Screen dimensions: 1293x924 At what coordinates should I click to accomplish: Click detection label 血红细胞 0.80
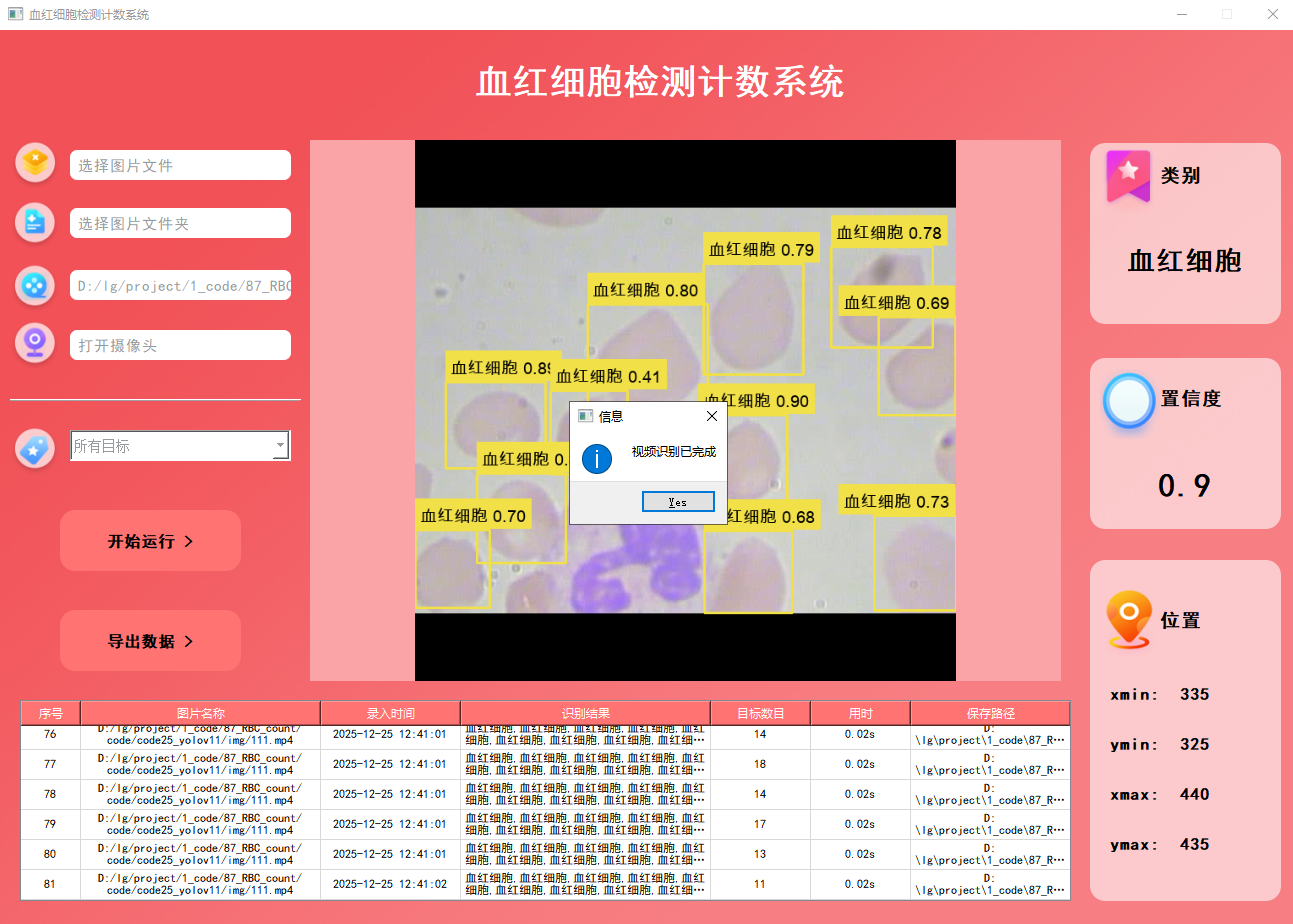click(646, 290)
